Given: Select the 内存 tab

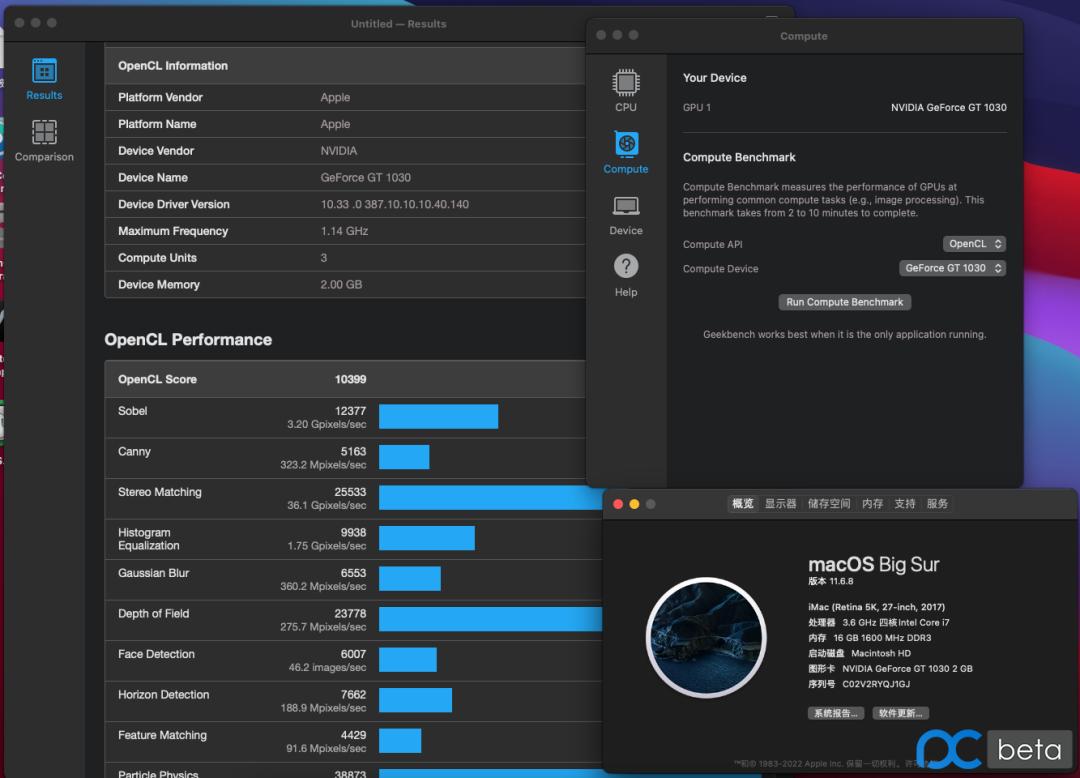Looking at the screenshot, I should [873, 504].
